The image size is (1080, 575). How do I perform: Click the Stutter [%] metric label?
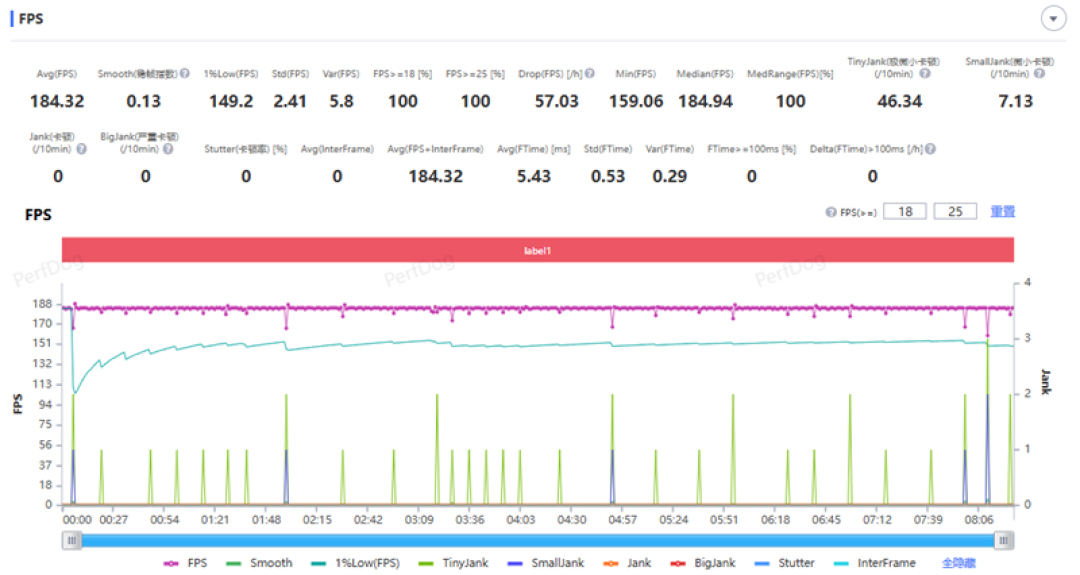(245, 149)
